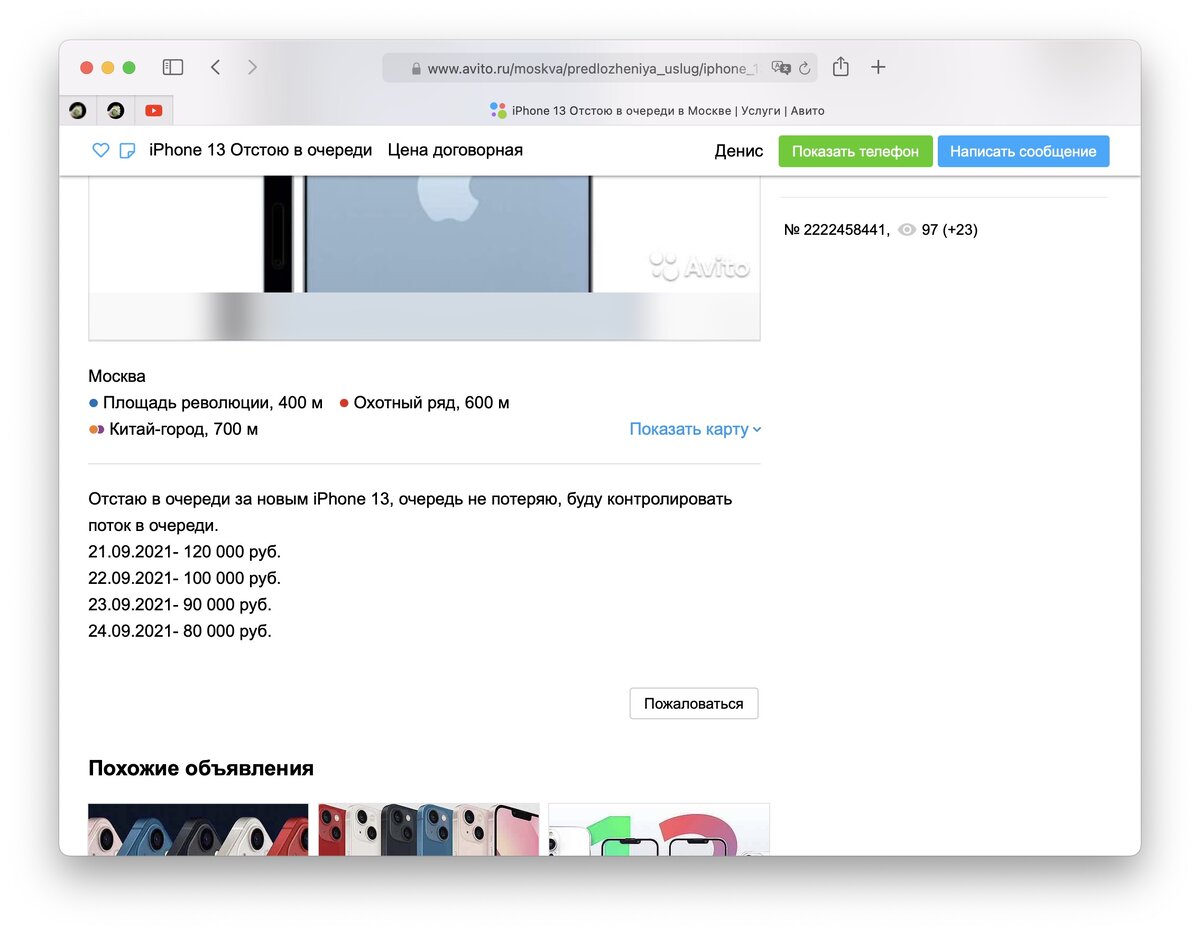The width and height of the screenshot is (1200, 934).
Task: Click the 23.09.2021- 90 000 руб. line
Action: (180, 605)
